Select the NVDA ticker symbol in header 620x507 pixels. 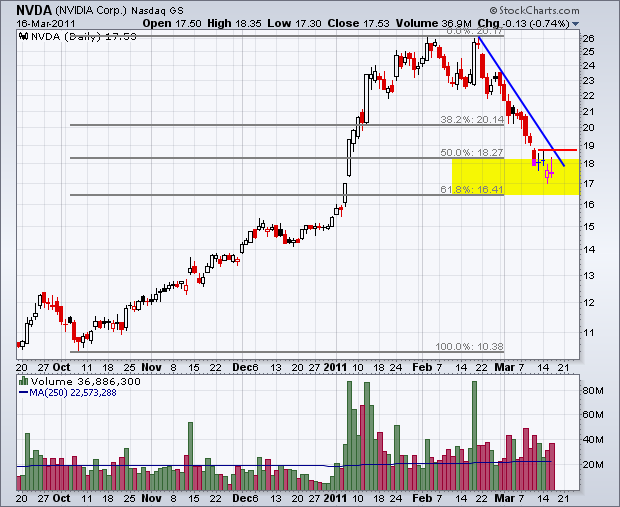coord(34,10)
